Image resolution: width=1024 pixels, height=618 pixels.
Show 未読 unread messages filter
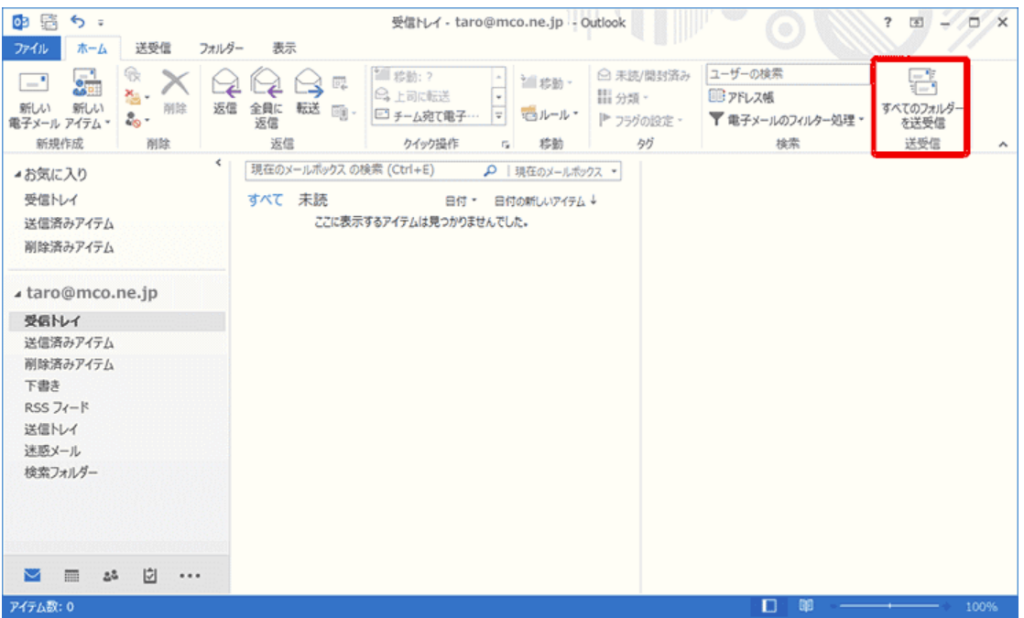click(x=312, y=200)
